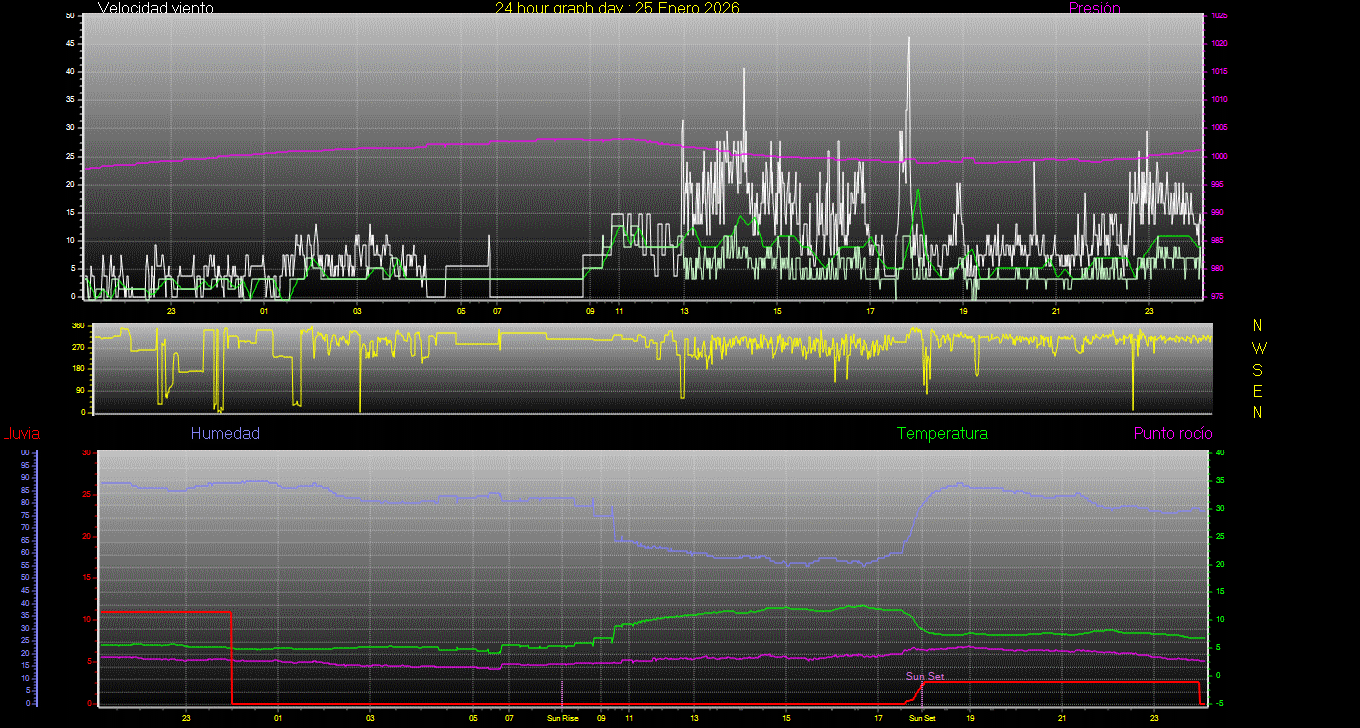
Task: Click the tallest wind gust spike peak
Action: coord(909,38)
